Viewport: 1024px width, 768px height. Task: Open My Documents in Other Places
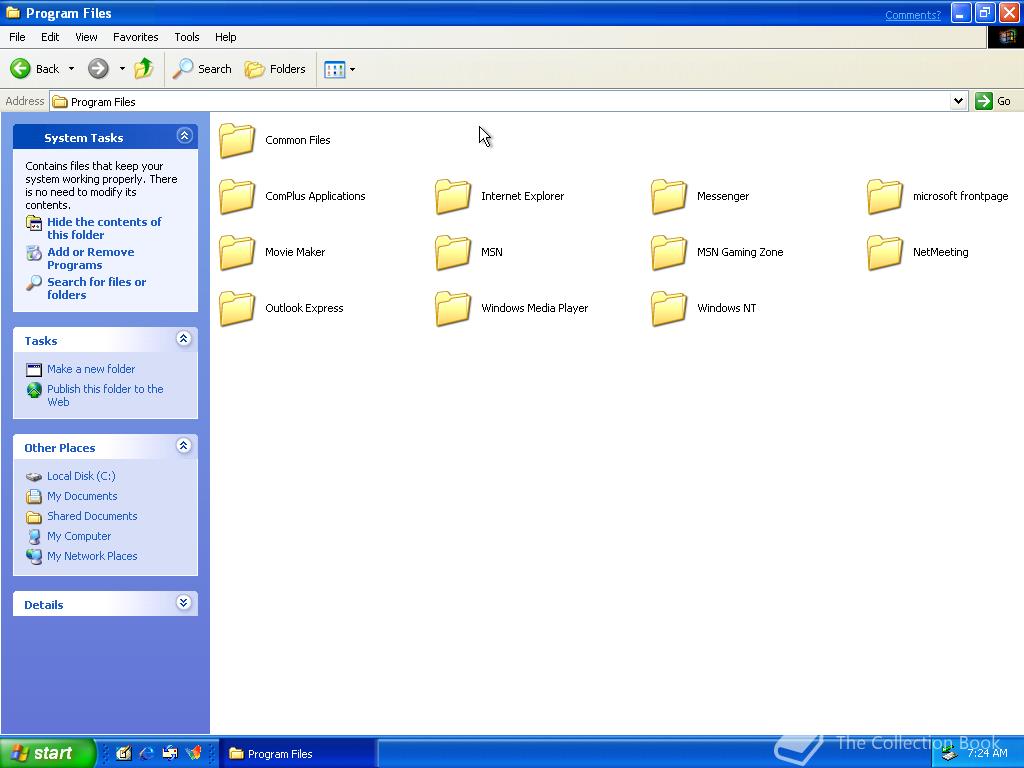(82, 496)
